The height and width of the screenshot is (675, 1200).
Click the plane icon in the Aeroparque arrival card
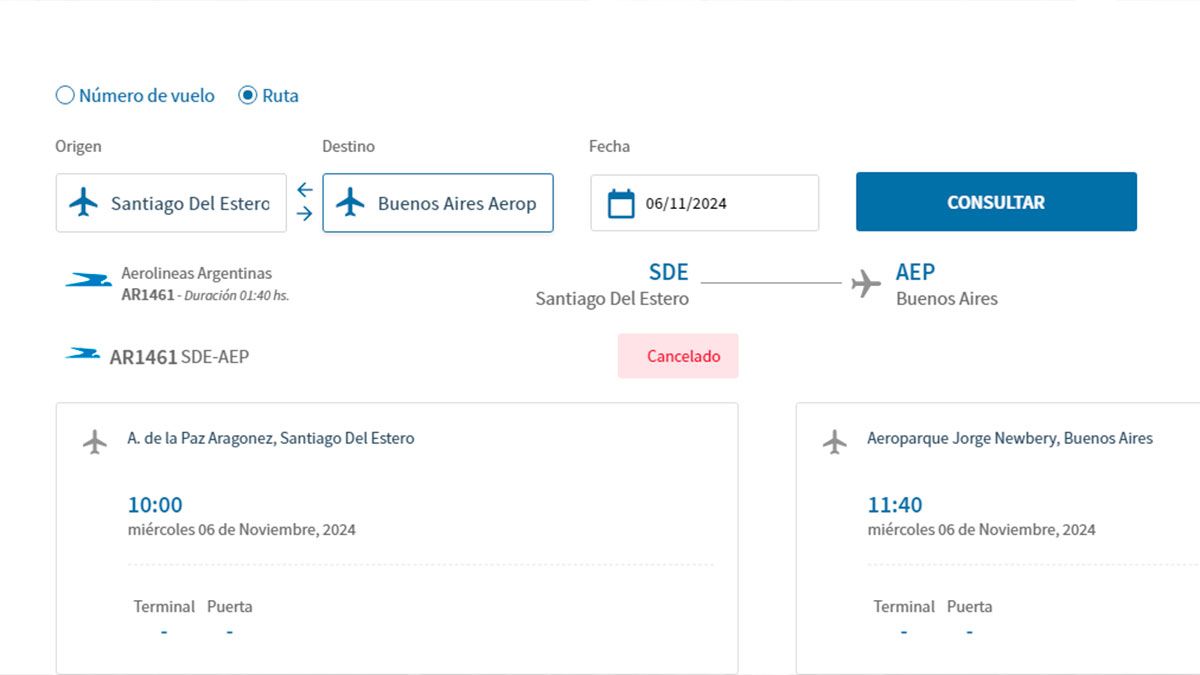click(835, 441)
